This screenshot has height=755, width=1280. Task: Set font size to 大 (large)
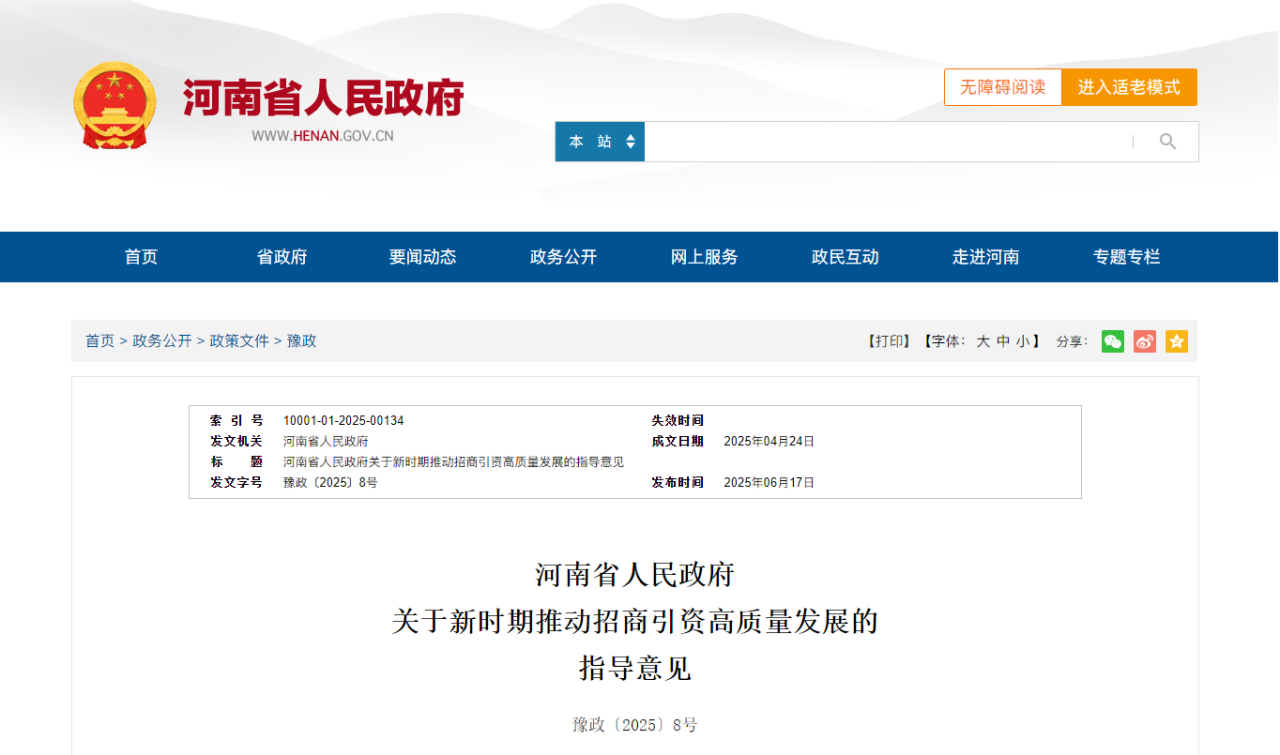pos(983,341)
